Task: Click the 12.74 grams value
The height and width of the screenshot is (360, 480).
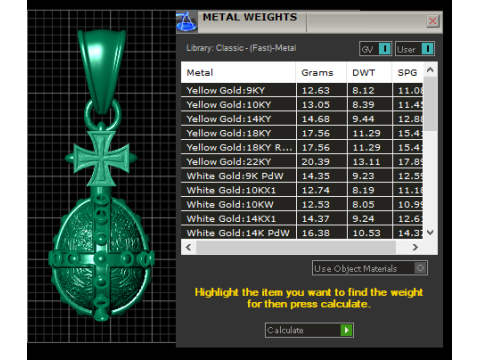Action: tap(316, 190)
